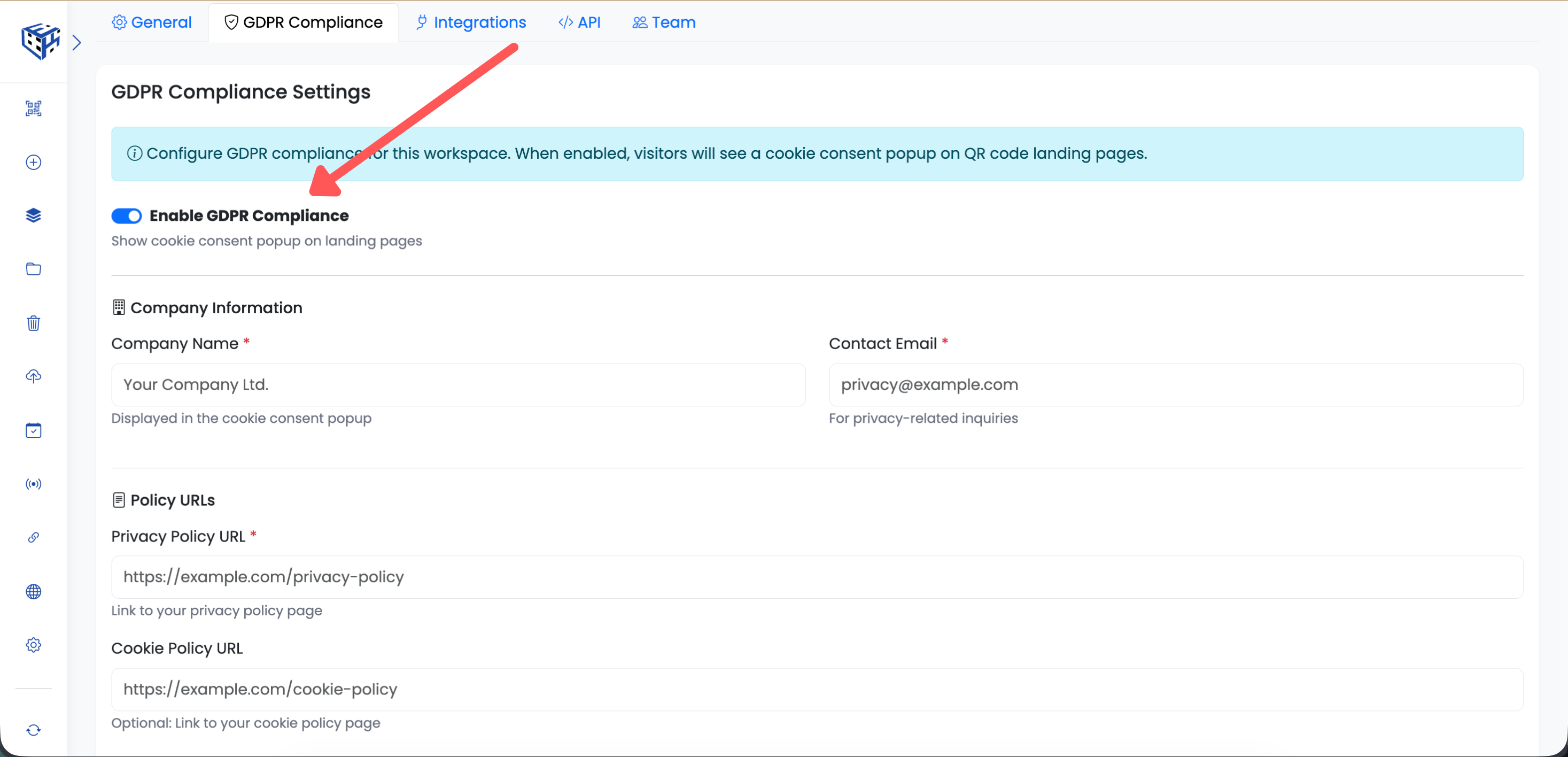
Task: Trigger the sync refresh icon at sidebar bottom
Action: click(x=34, y=730)
